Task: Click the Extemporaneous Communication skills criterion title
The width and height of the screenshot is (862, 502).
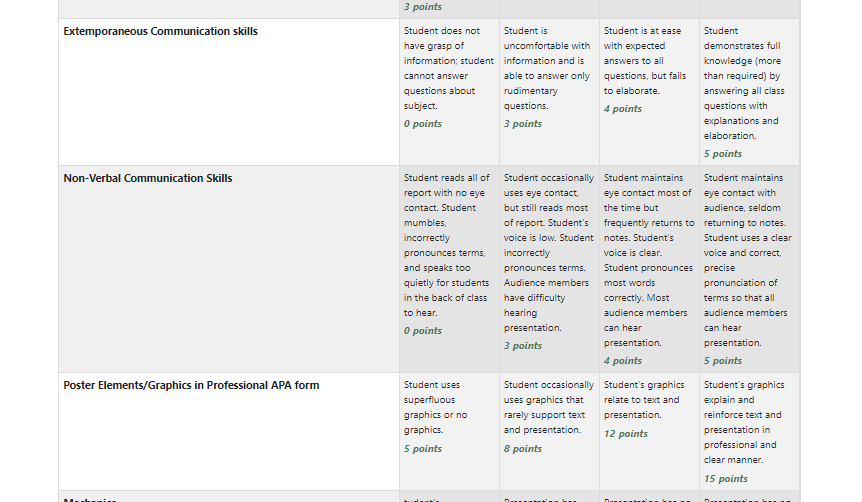Action: 161,31
